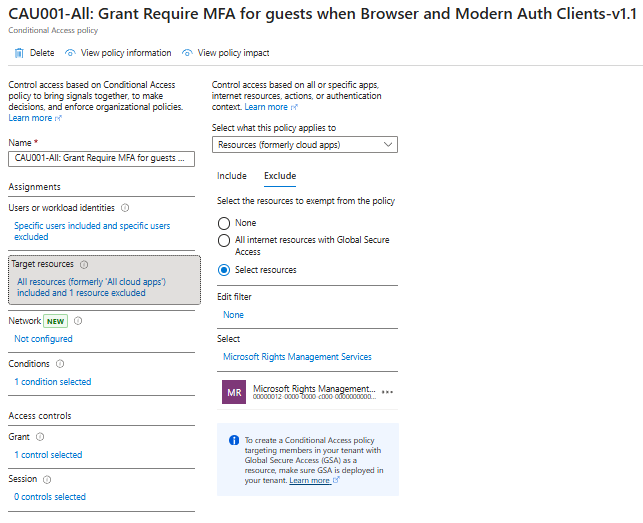Choose All internet resources with Global Secure Access
This screenshot has width=643, height=523.
point(224,240)
